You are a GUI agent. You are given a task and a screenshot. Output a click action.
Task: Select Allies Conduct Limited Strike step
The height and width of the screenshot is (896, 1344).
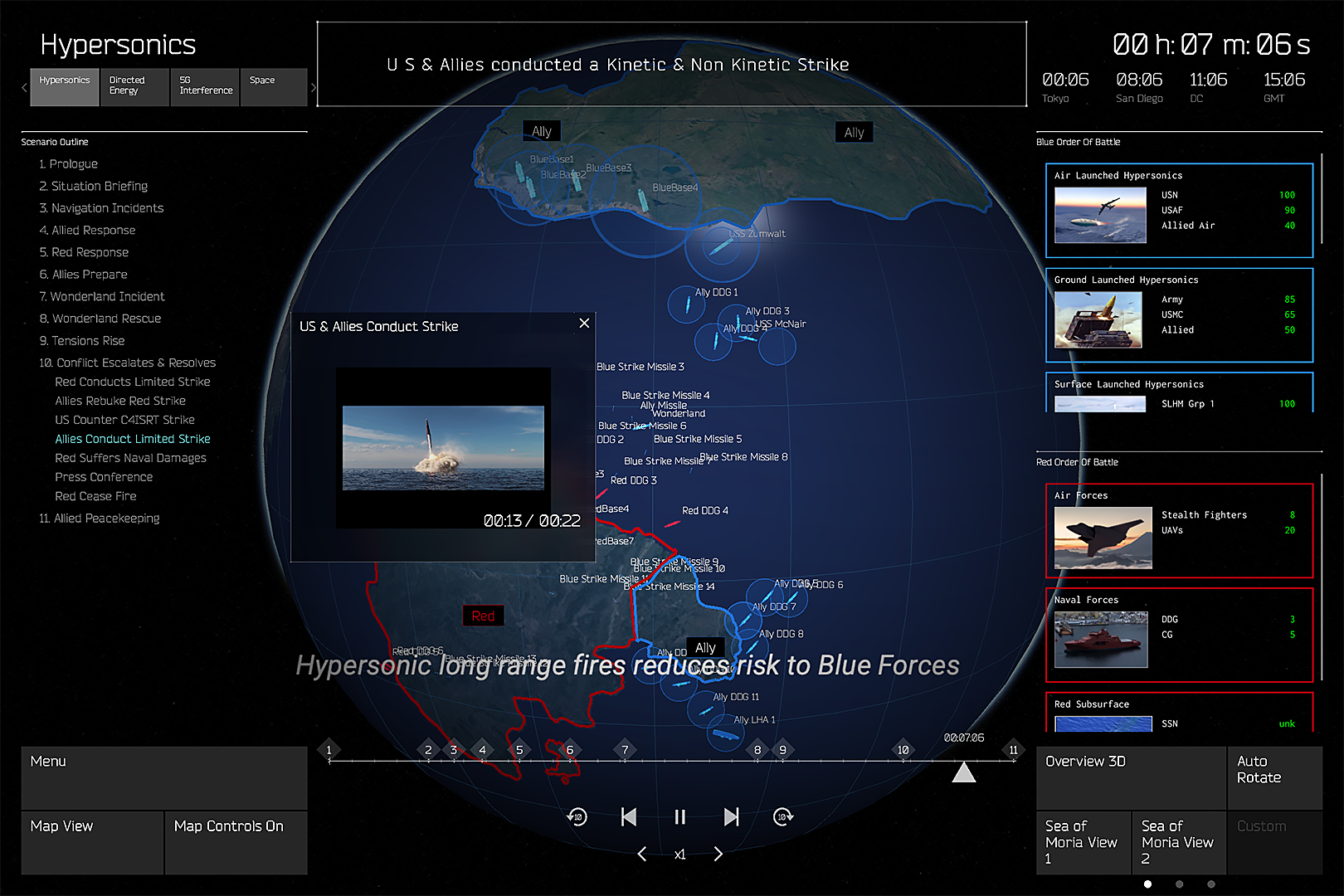pyautogui.click(x=133, y=439)
